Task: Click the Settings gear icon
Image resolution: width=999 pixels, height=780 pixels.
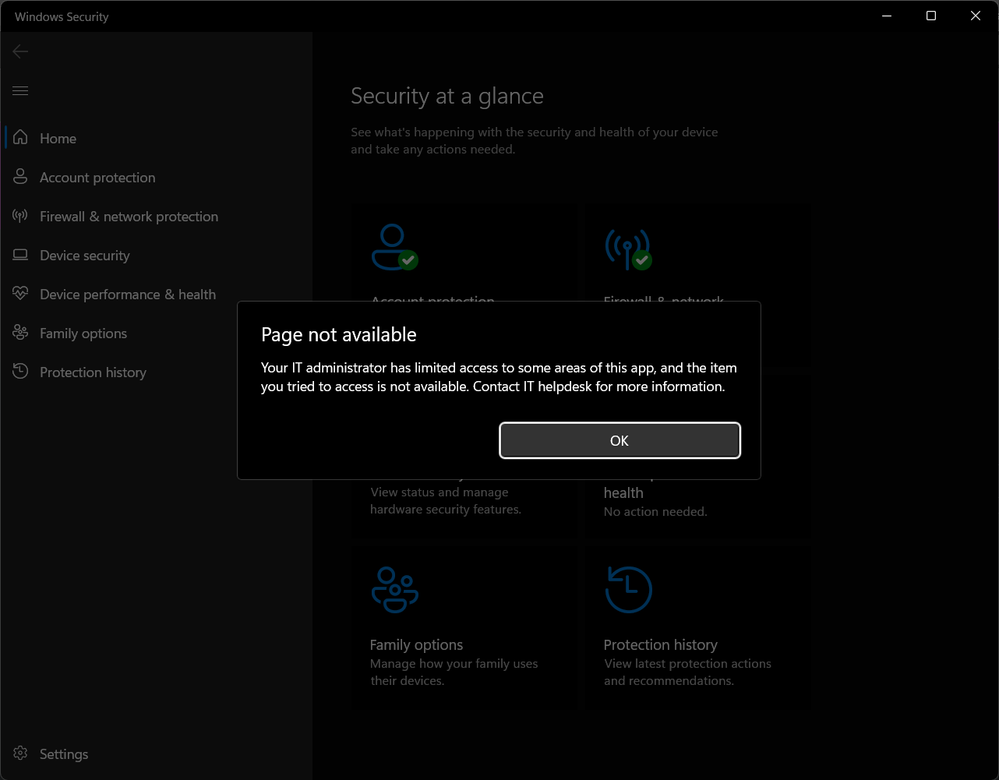Action: click(20, 753)
